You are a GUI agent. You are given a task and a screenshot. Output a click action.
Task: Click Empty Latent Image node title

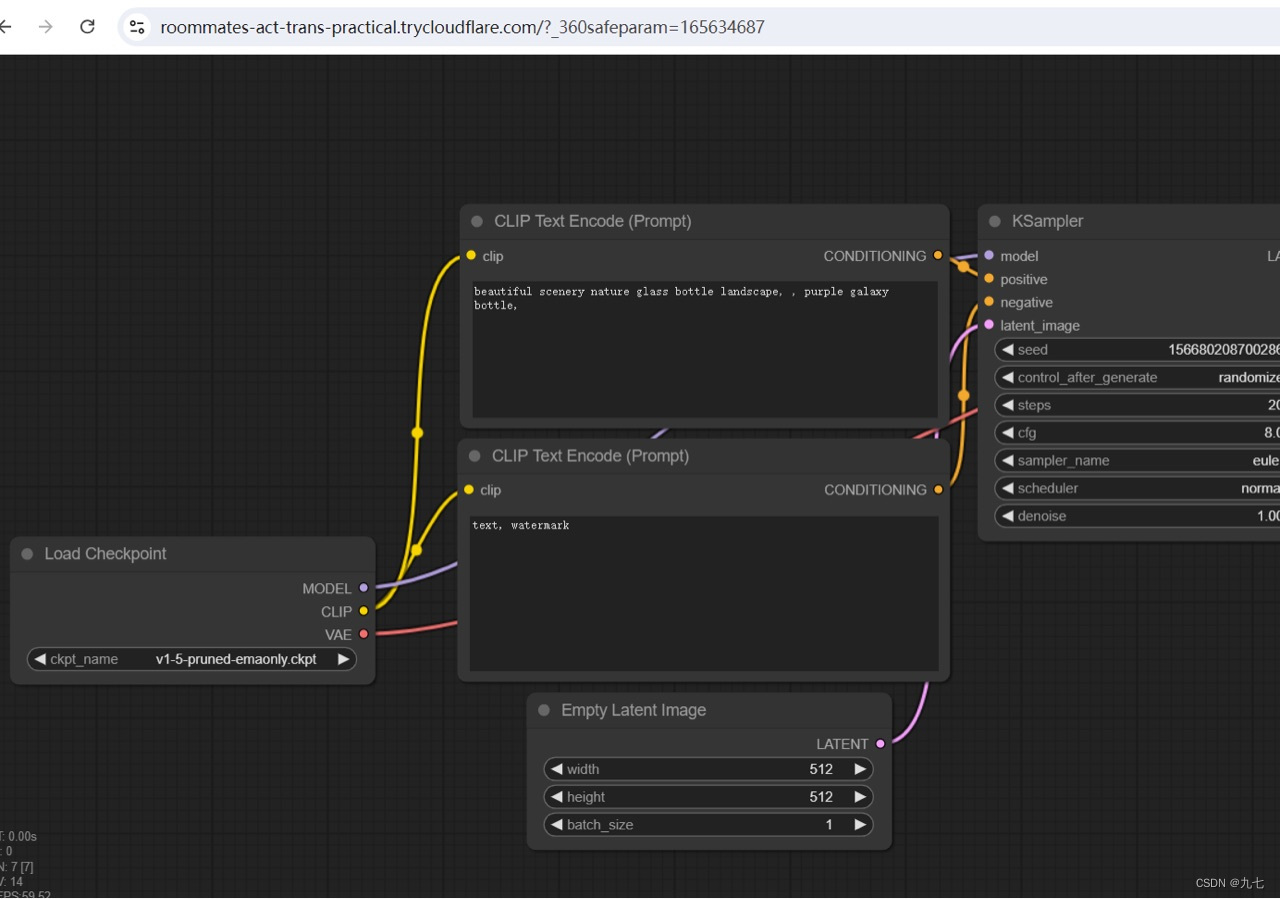[633, 710]
